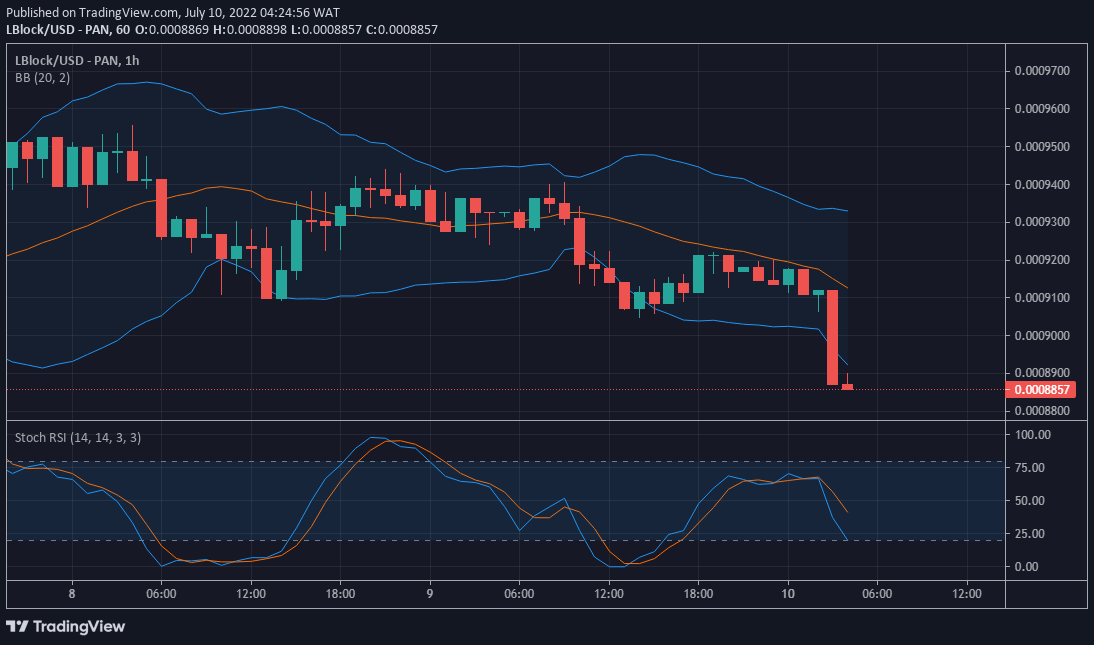Click the first 06:00 time label after 8

161,593
